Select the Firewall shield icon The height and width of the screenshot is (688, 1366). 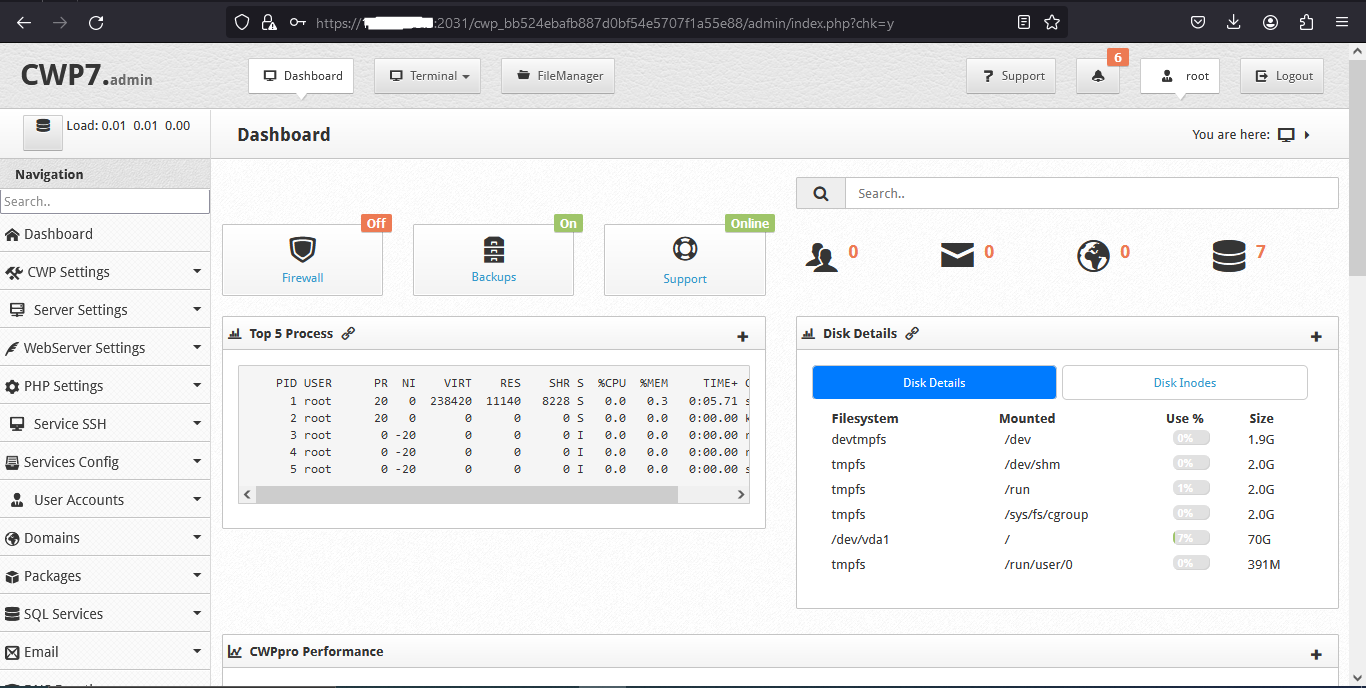click(302, 249)
